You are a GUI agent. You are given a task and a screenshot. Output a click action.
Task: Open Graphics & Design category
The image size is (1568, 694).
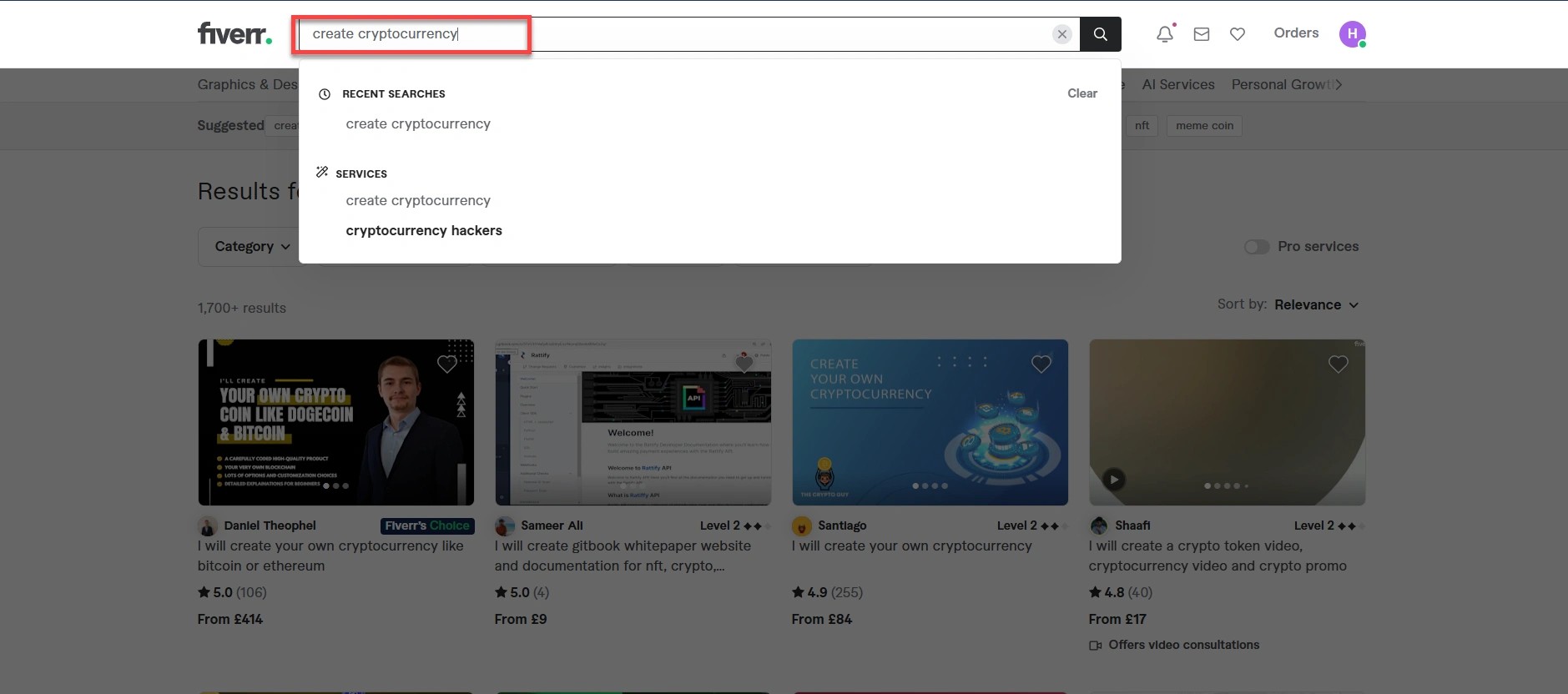[x=248, y=84]
